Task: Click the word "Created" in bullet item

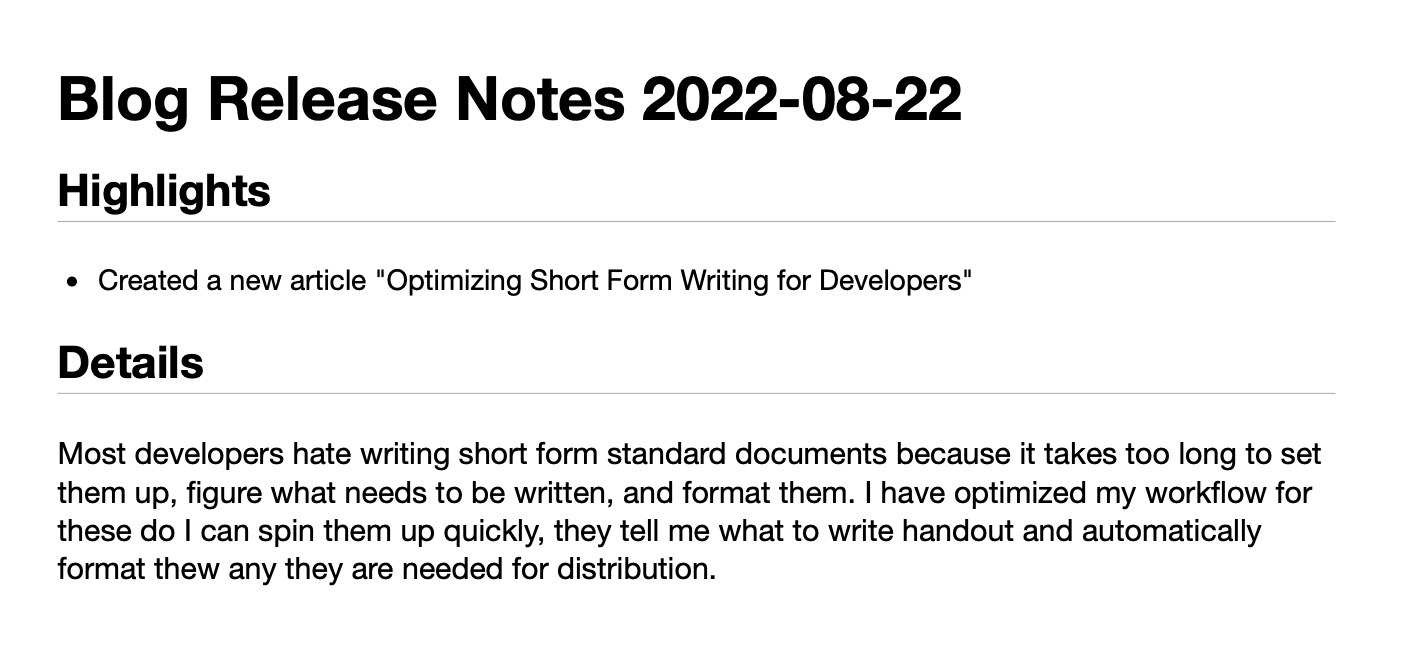Action: pyautogui.click(x=149, y=281)
